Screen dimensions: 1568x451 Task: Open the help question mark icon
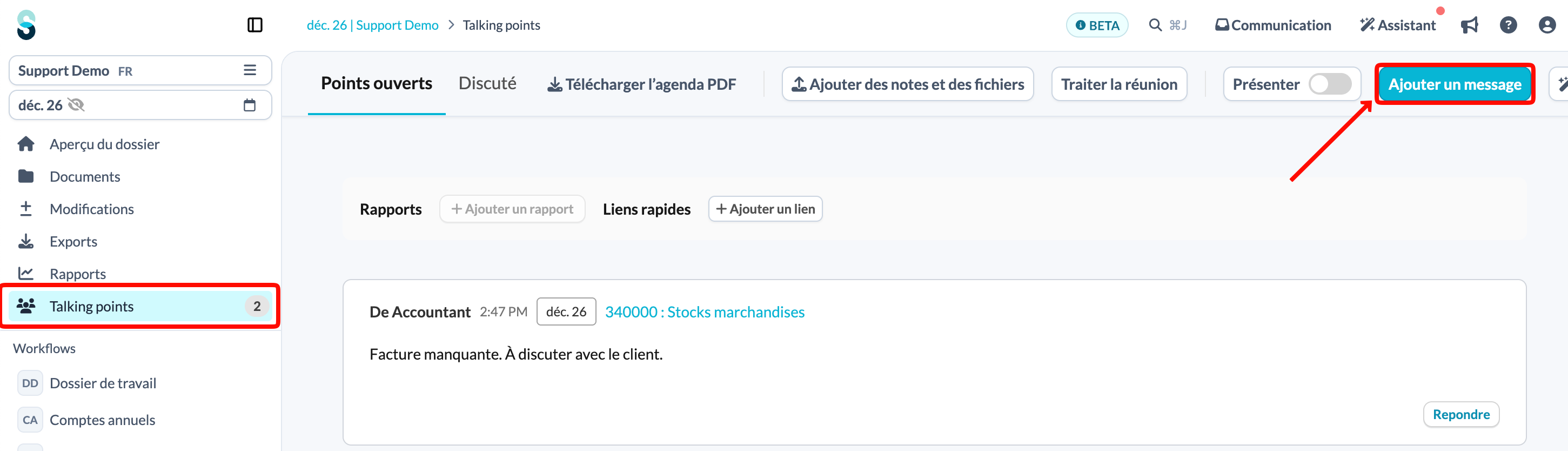[x=1509, y=25]
